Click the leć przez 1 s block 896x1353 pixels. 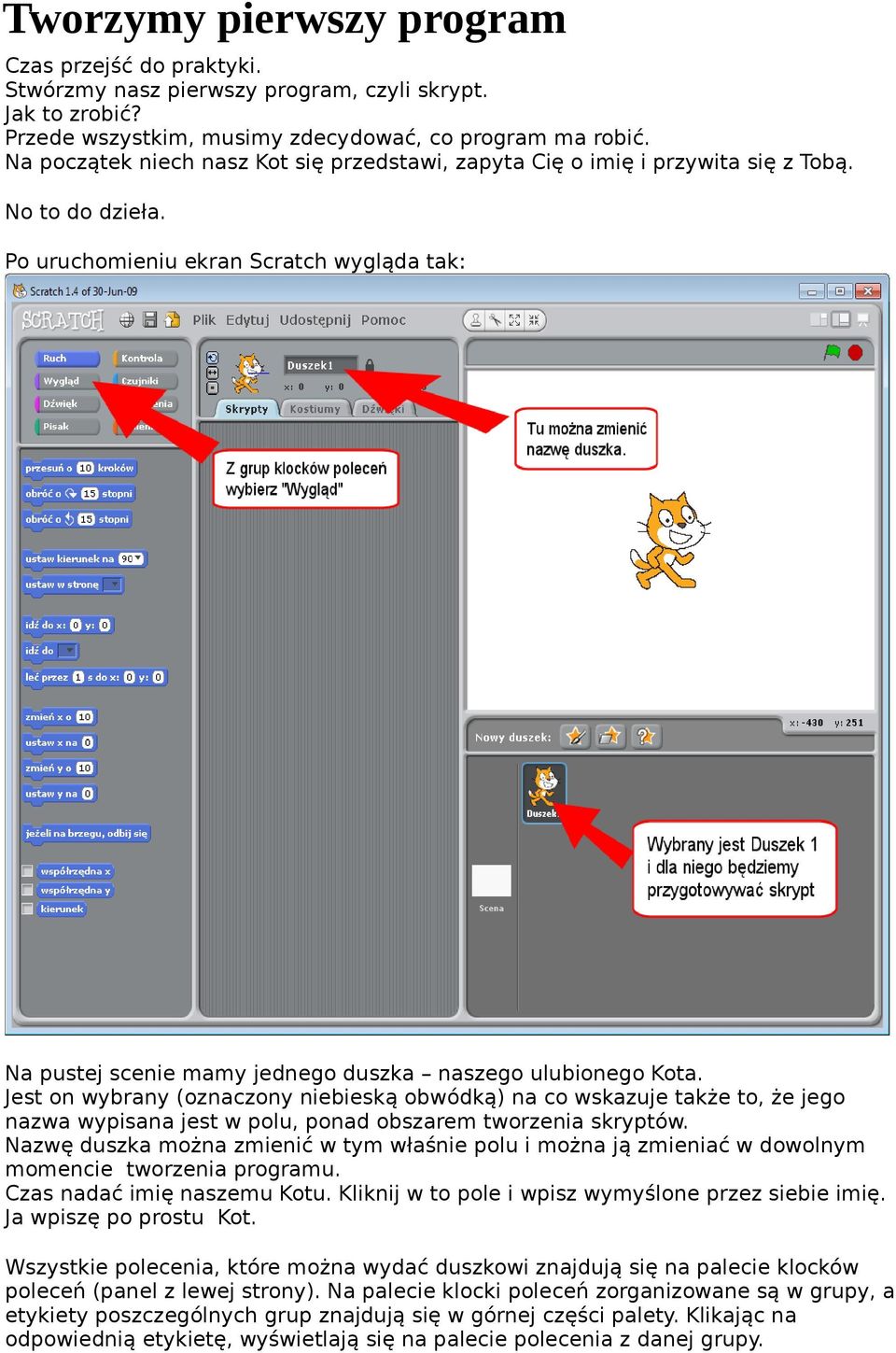point(94,677)
